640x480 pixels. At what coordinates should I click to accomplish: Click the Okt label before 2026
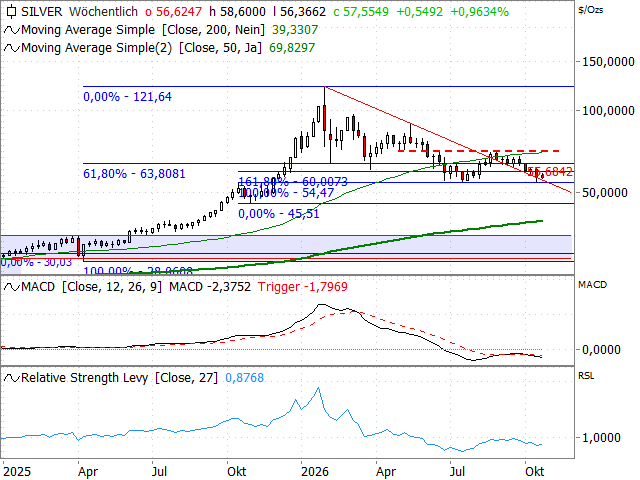click(x=236, y=472)
